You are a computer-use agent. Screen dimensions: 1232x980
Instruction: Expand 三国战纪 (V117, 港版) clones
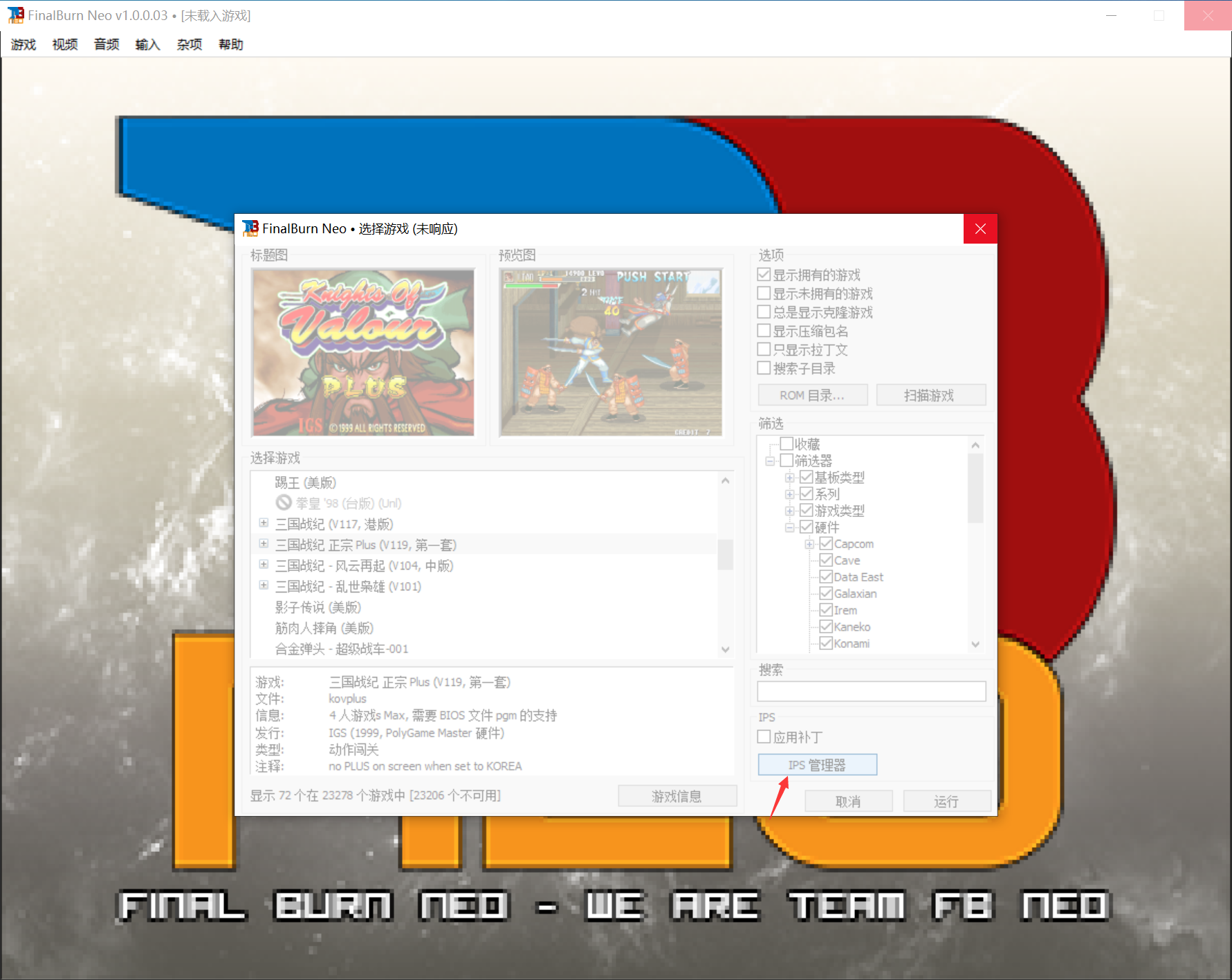pyautogui.click(x=264, y=523)
